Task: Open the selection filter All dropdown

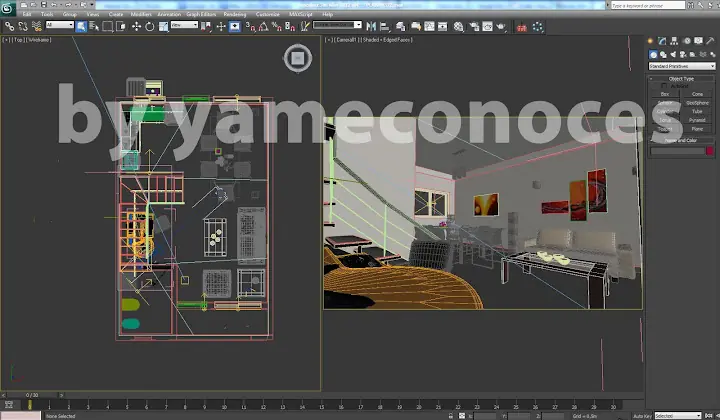Action: click(60, 25)
